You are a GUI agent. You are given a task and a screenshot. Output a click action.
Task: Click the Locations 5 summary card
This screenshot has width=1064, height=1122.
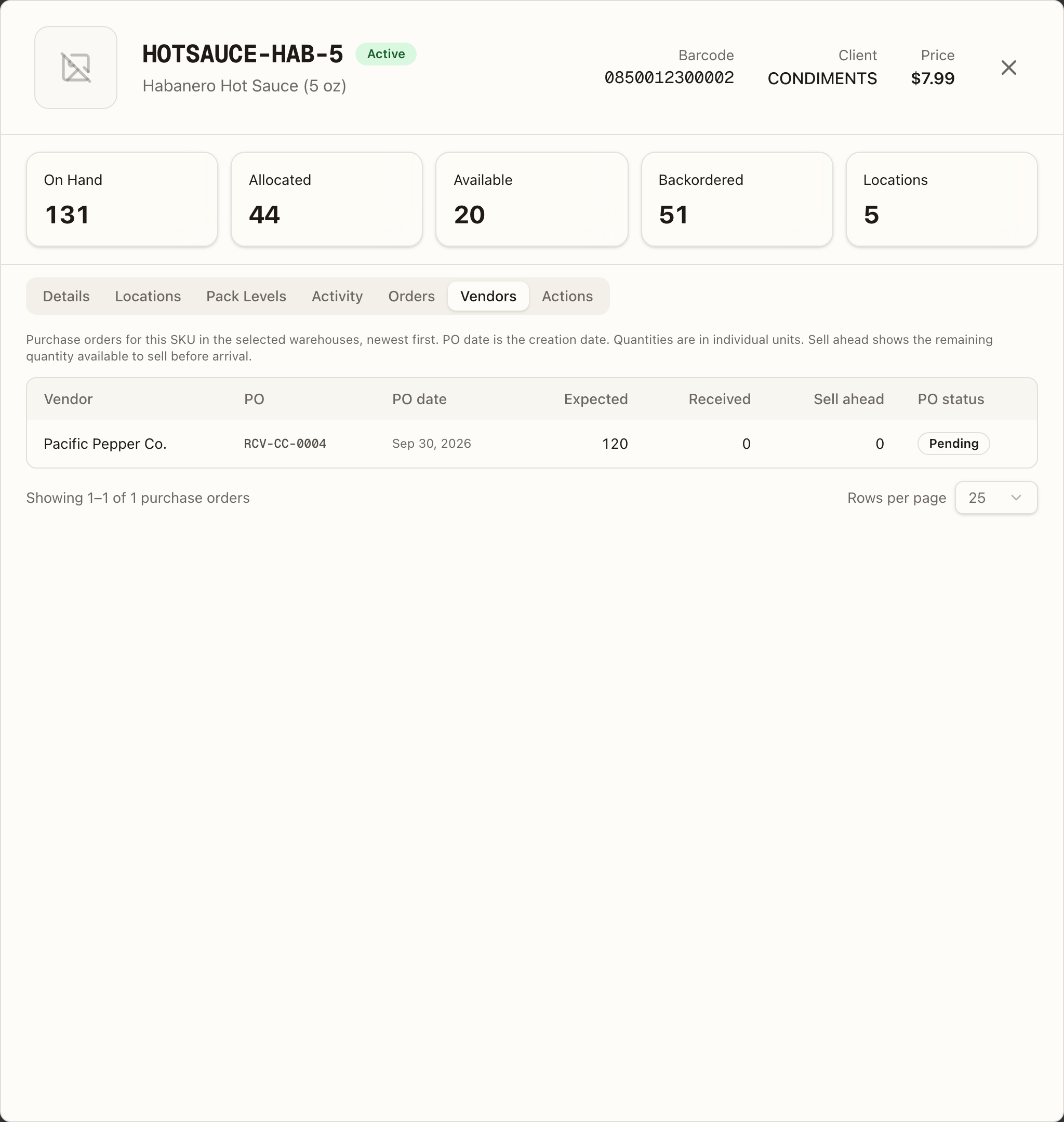[x=941, y=199]
